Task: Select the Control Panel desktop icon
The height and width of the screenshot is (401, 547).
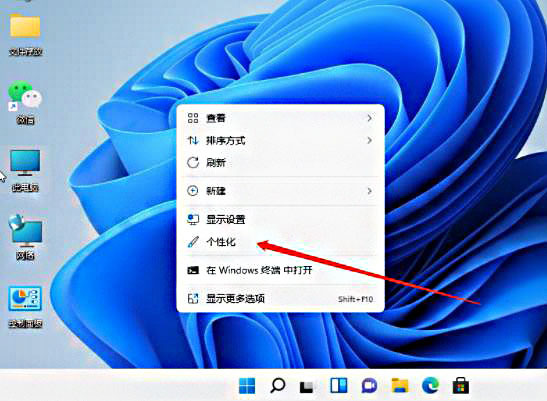Action: tap(25, 299)
